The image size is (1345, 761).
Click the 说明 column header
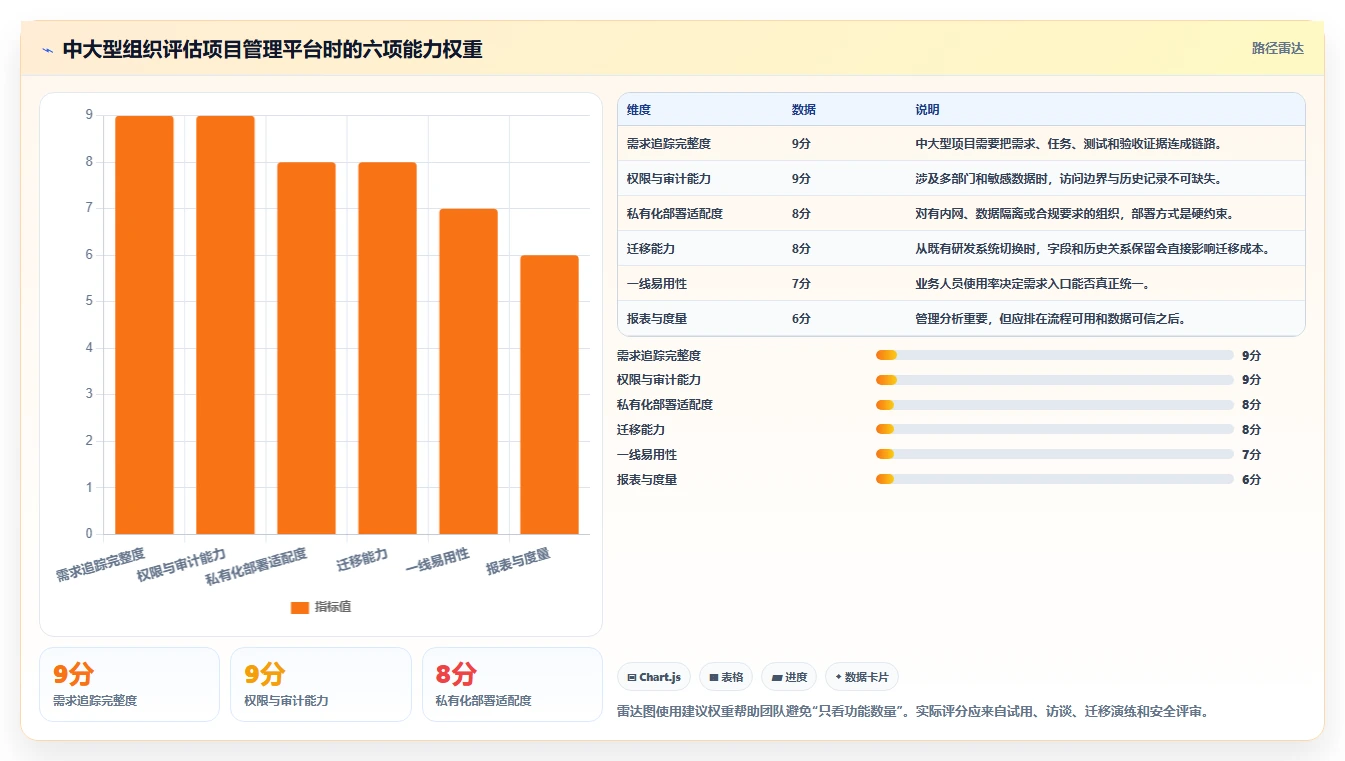click(928, 110)
